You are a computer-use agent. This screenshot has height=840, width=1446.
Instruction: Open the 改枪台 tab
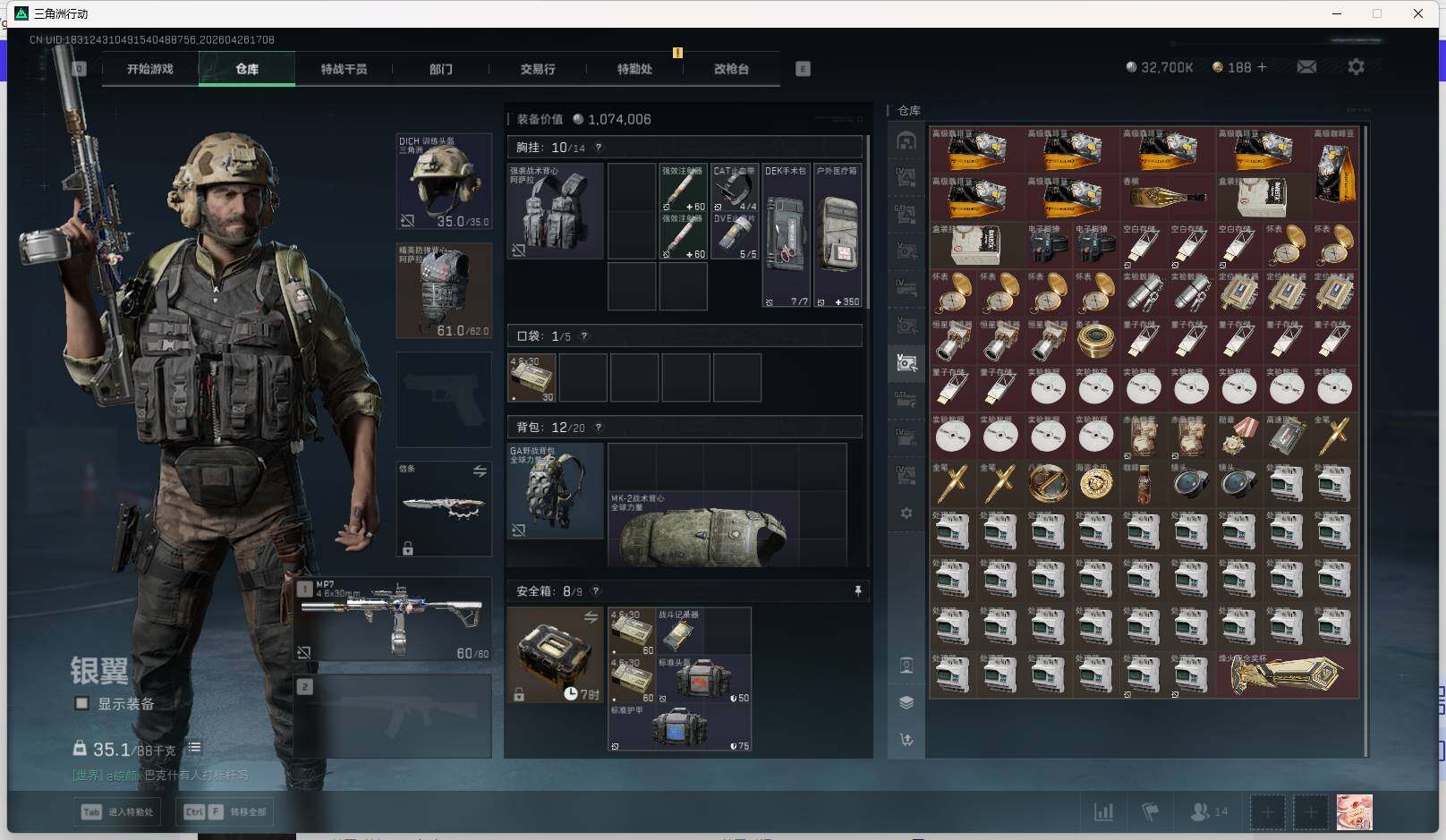pyautogui.click(x=731, y=69)
